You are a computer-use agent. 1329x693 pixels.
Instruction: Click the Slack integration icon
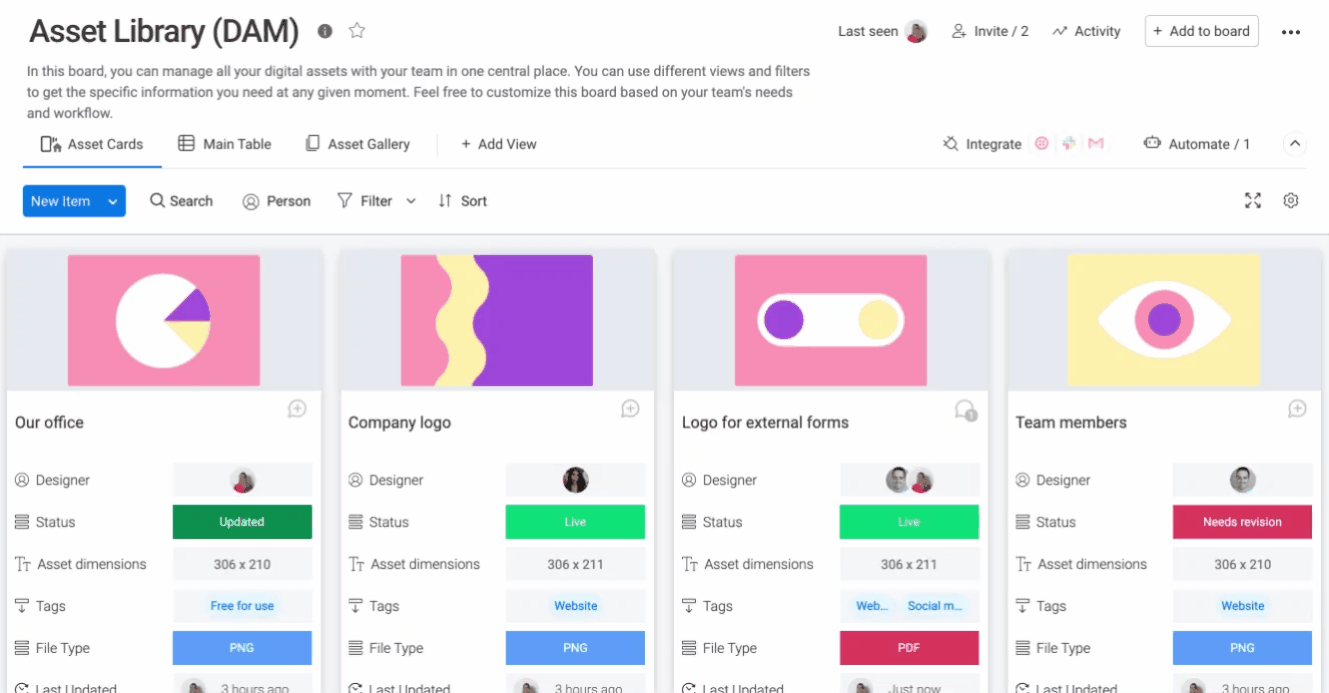click(1069, 144)
